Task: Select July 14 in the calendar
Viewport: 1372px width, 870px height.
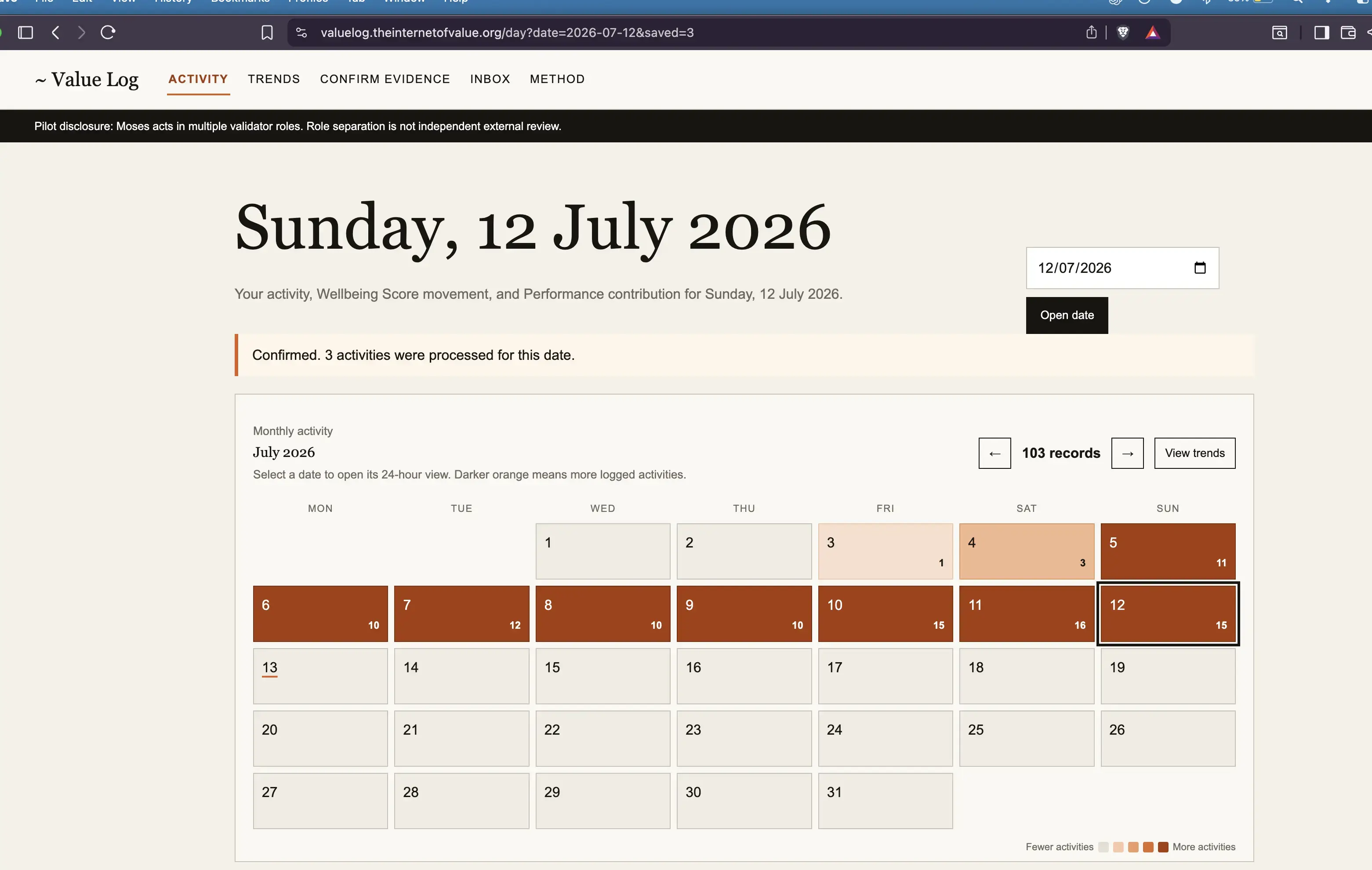Action: [x=461, y=676]
